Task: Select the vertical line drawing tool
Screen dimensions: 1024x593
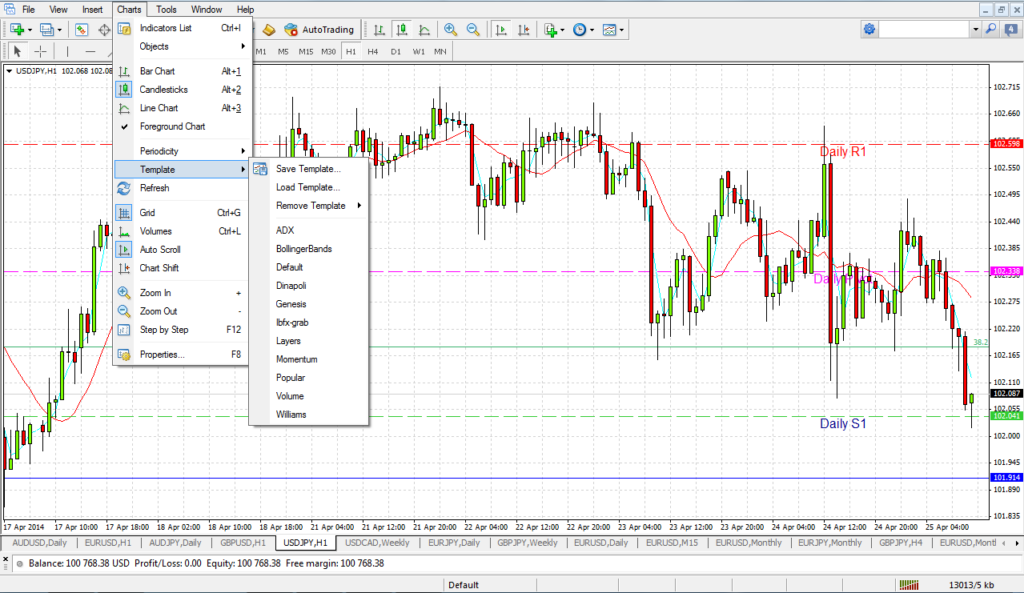Action: click(x=67, y=51)
